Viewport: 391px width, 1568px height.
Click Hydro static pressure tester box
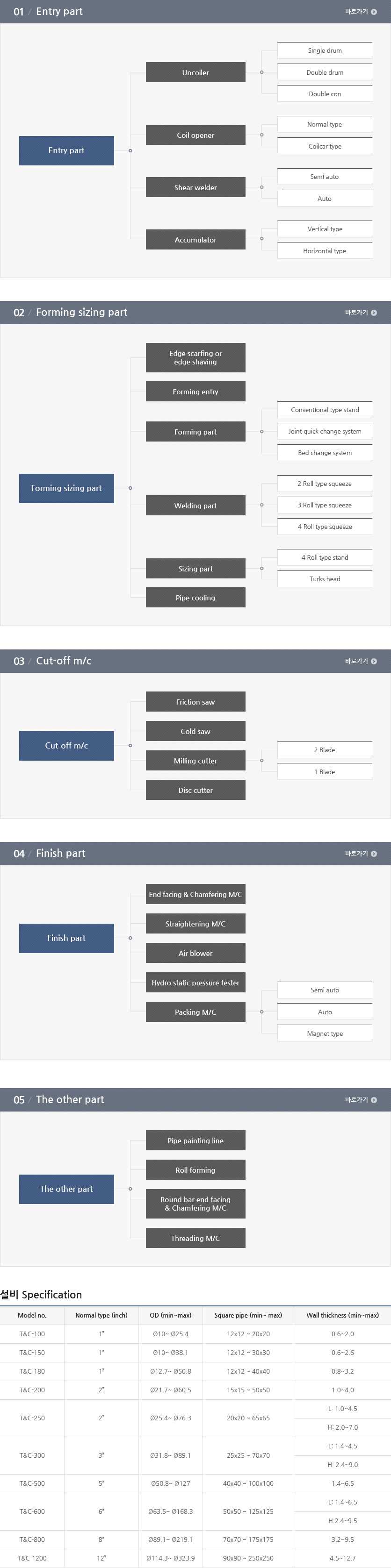pos(195,983)
